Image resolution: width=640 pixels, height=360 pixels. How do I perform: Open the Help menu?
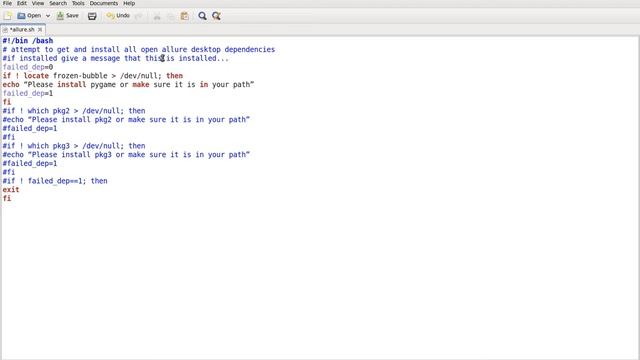(x=129, y=3)
